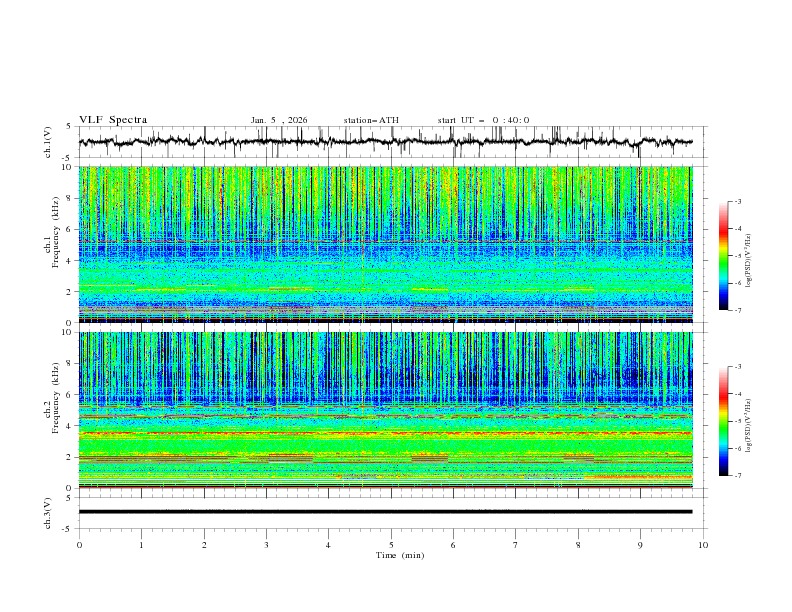Click the ch.2 color bar 'log(PSD)(V²/Hz)' label

[x=748, y=426]
